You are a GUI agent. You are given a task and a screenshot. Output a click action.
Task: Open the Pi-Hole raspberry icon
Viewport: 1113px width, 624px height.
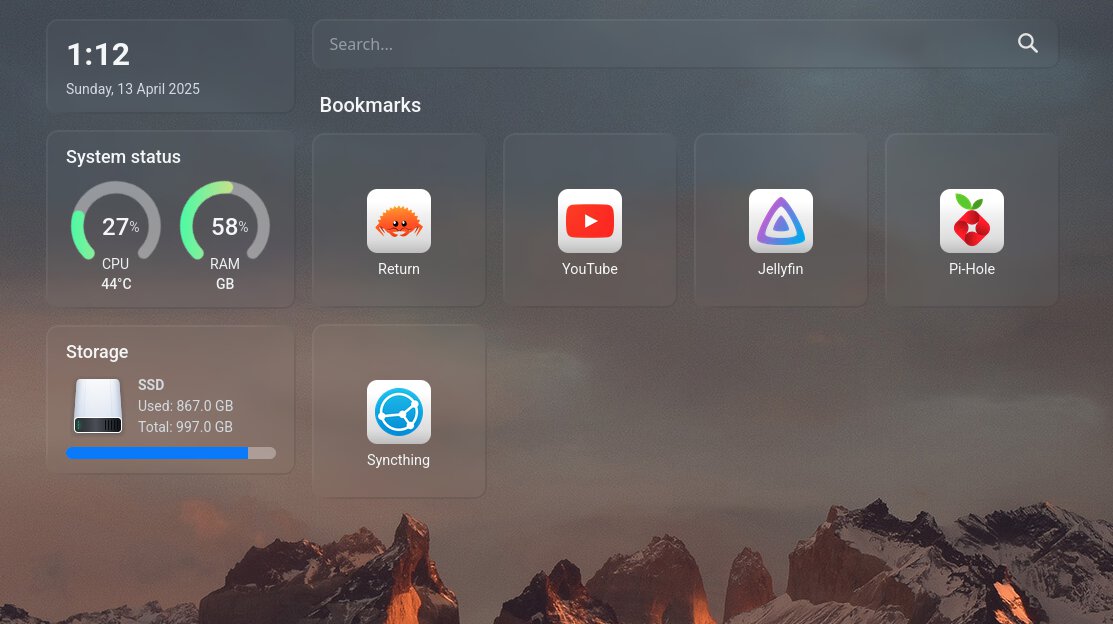click(971, 221)
